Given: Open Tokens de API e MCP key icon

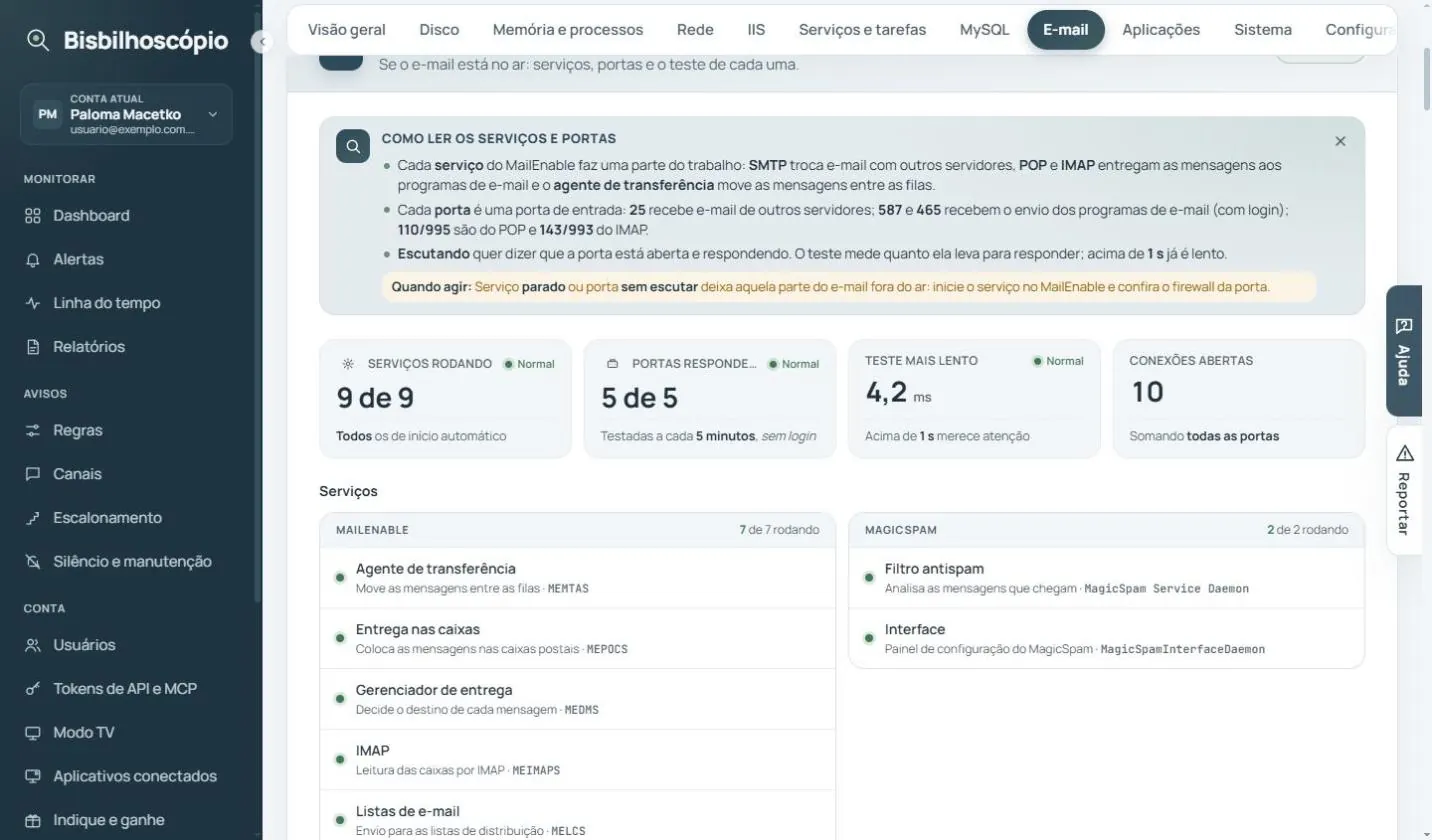Looking at the screenshot, I should pyautogui.click(x=33, y=689).
